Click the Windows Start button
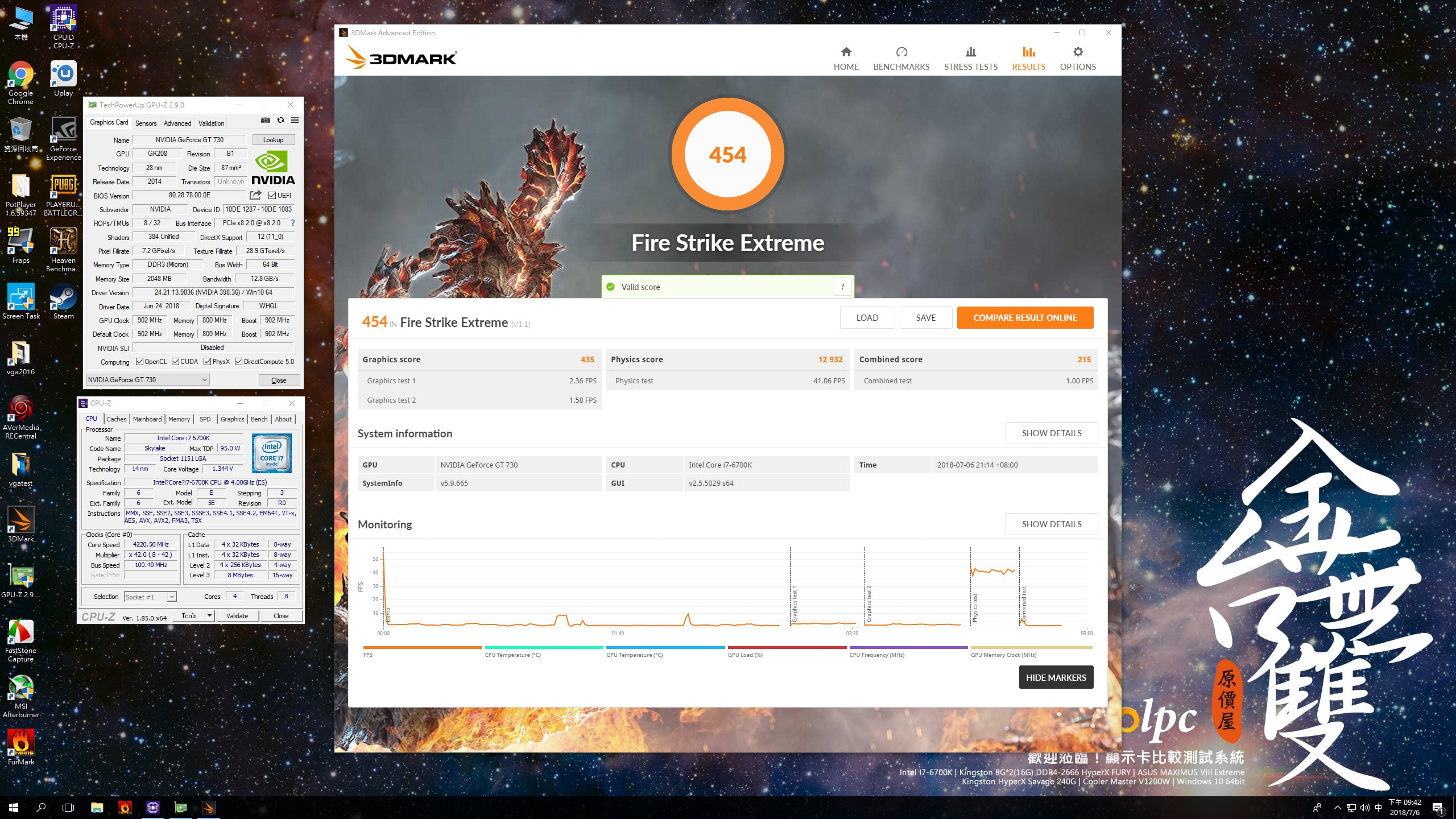 tap(14, 807)
